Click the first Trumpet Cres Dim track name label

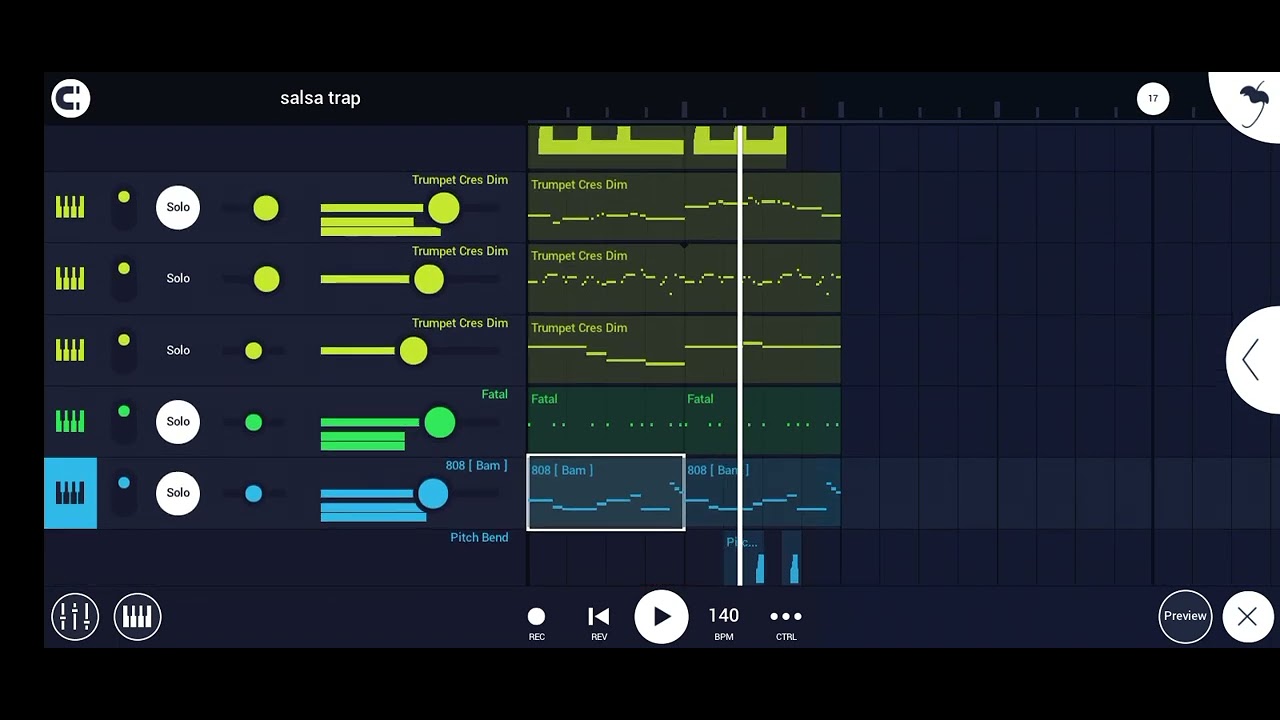460,180
